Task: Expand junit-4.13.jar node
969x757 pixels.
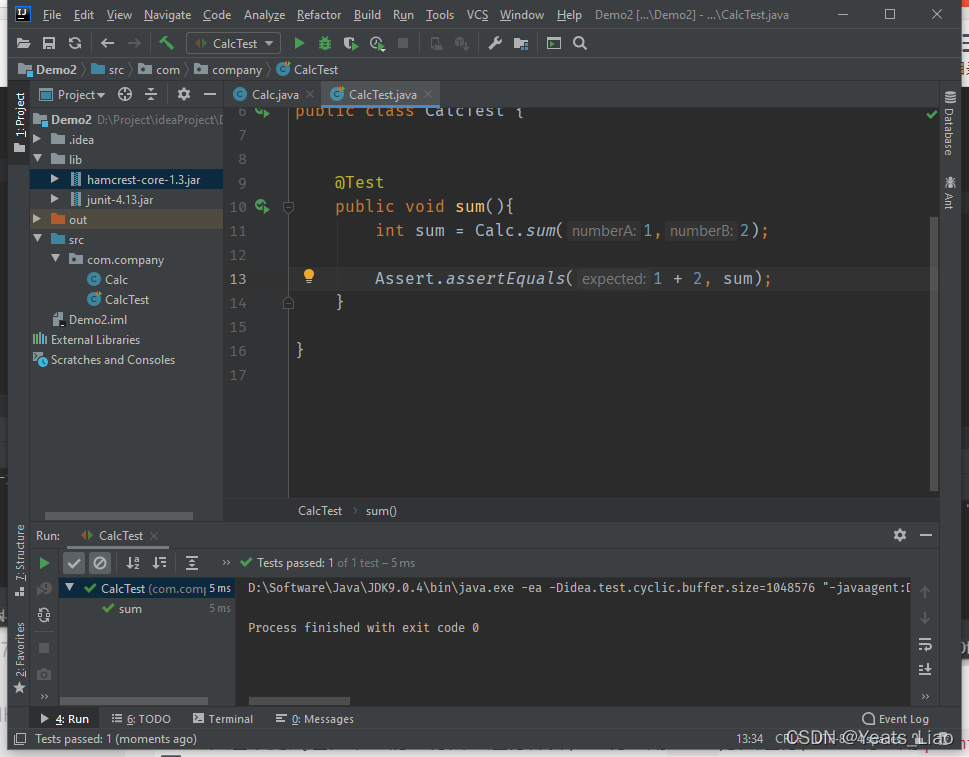Action: click(x=55, y=199)
